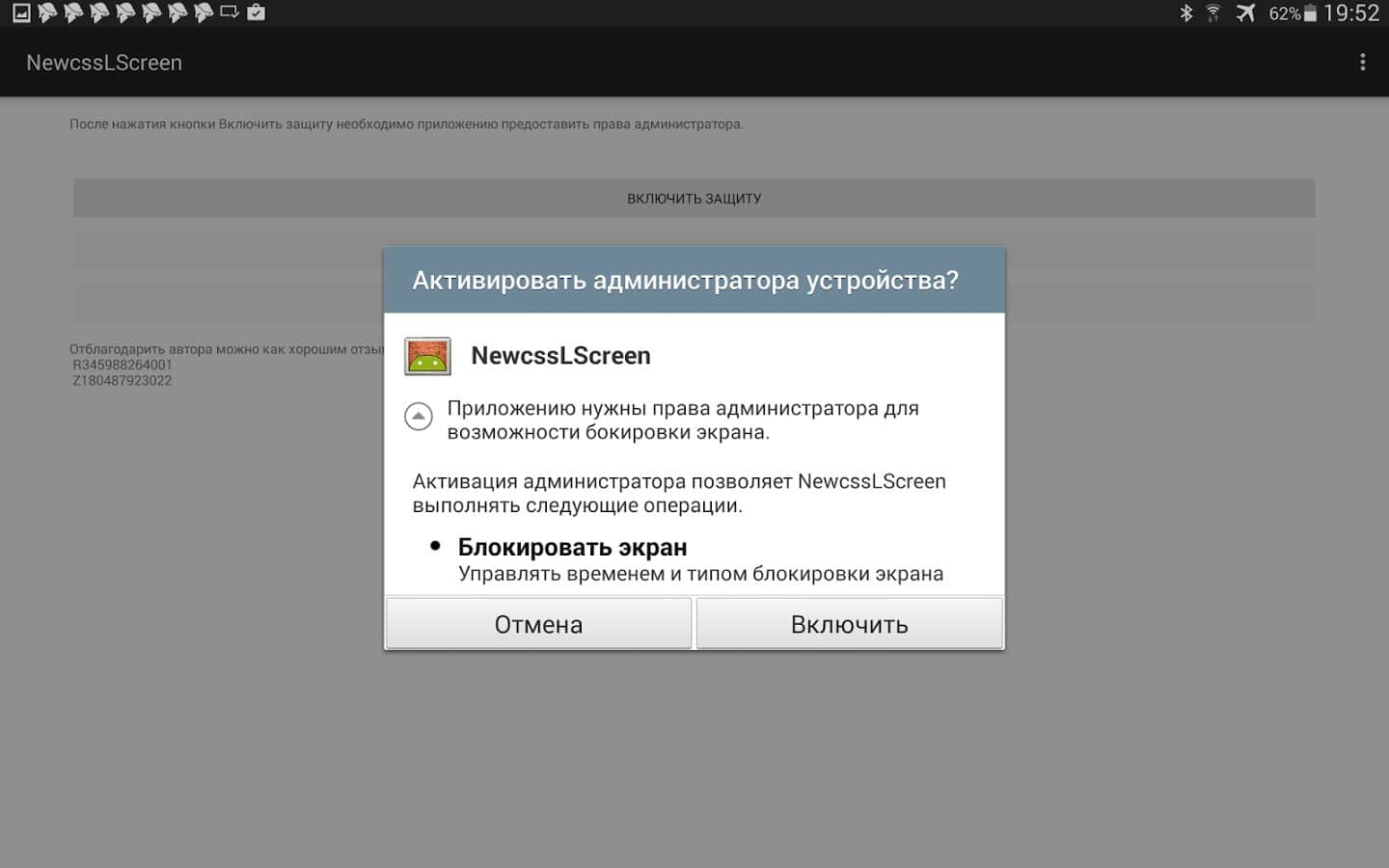Tap the briefcase checkmark notification icon
This screenshot has height=868, width=1389.
(256, 14)
